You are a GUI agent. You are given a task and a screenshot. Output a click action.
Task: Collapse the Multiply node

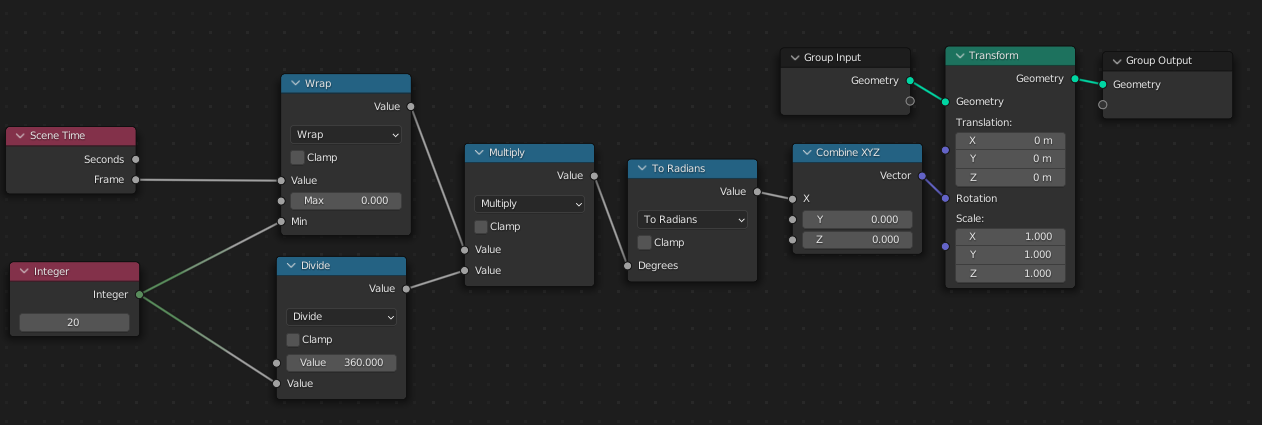coord(479,153)
